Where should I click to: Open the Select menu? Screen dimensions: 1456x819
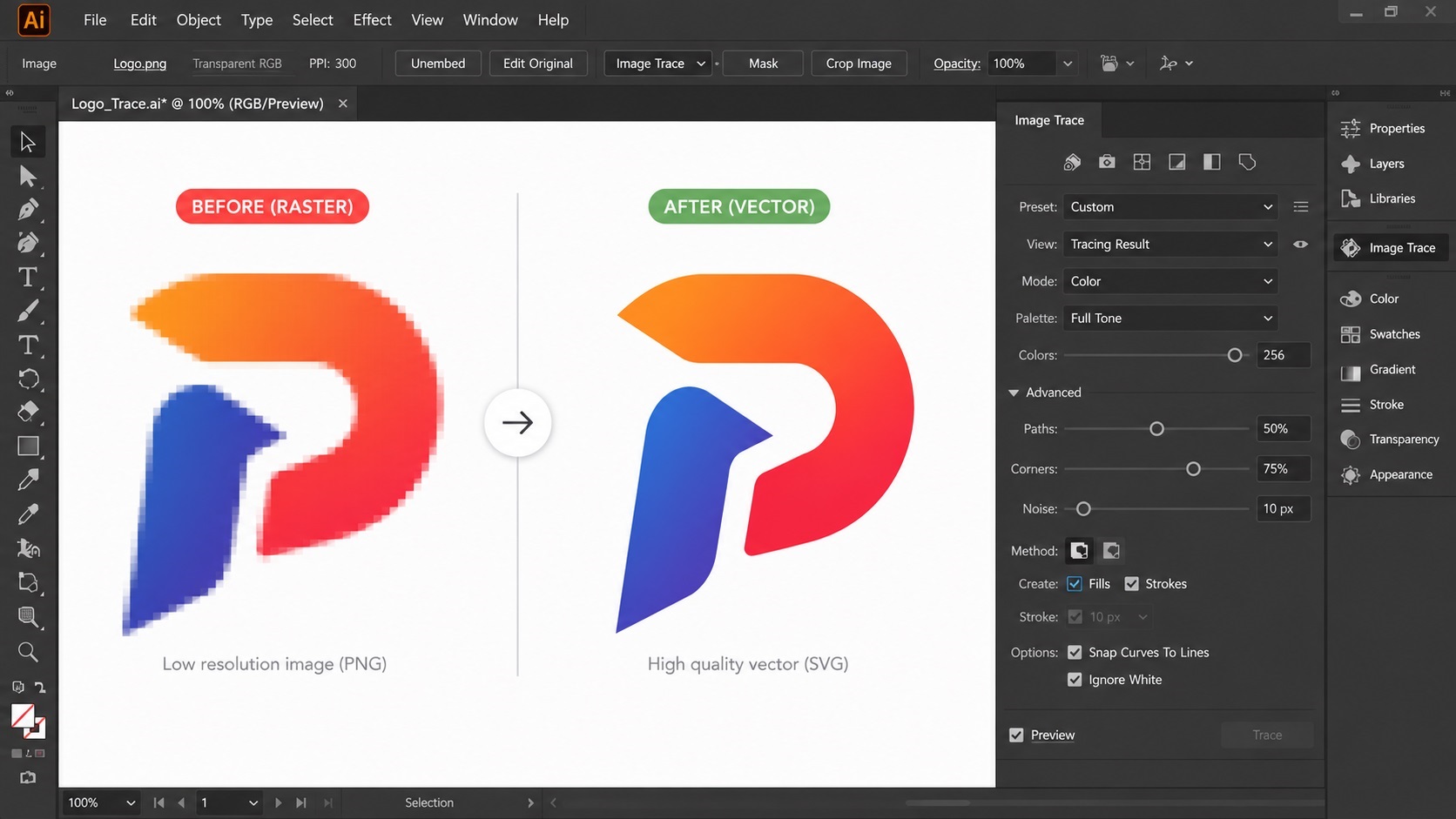tap(313, 20)
